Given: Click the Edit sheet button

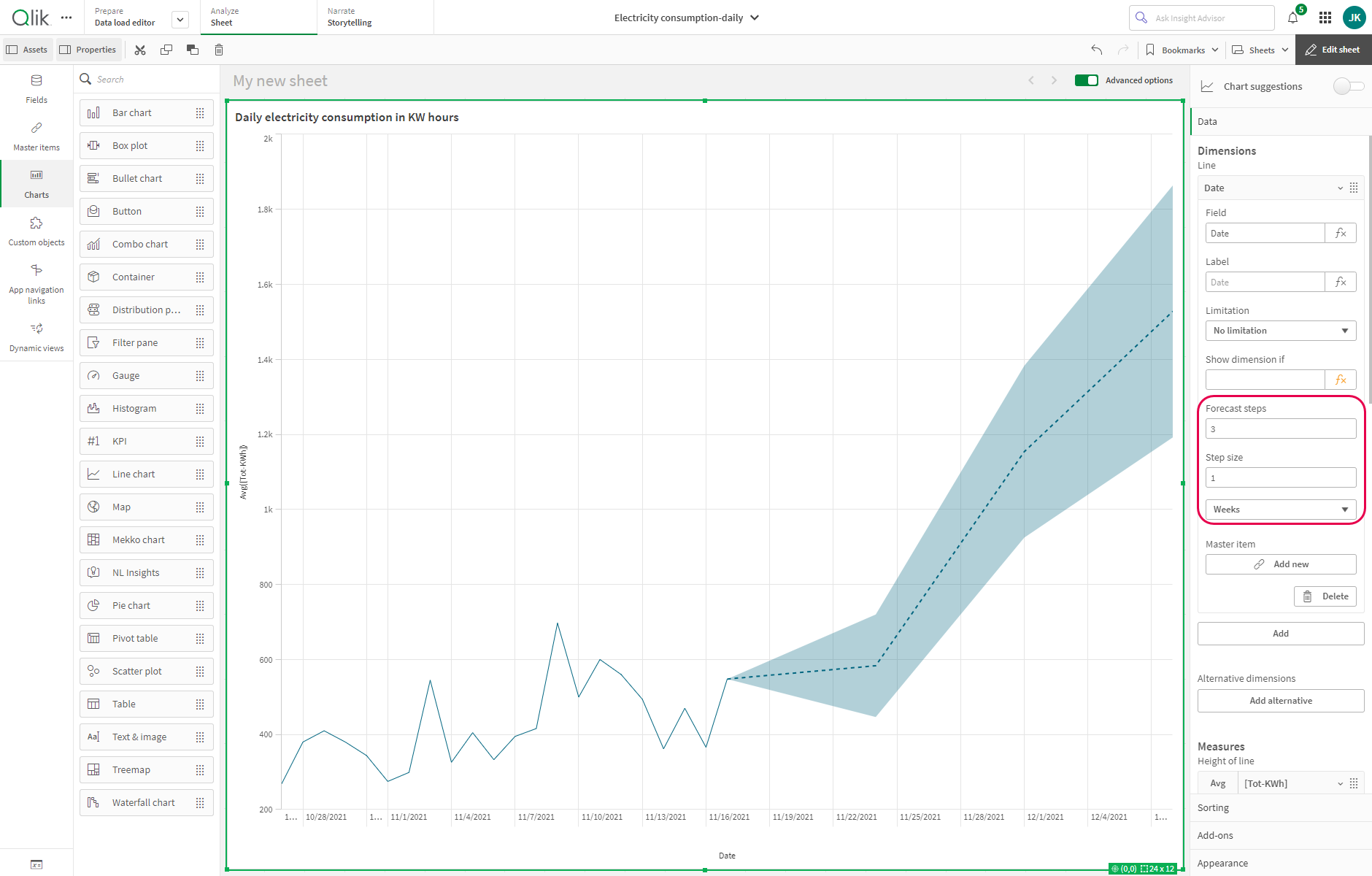Looking at the screenshot, I should click(1333, 50).
